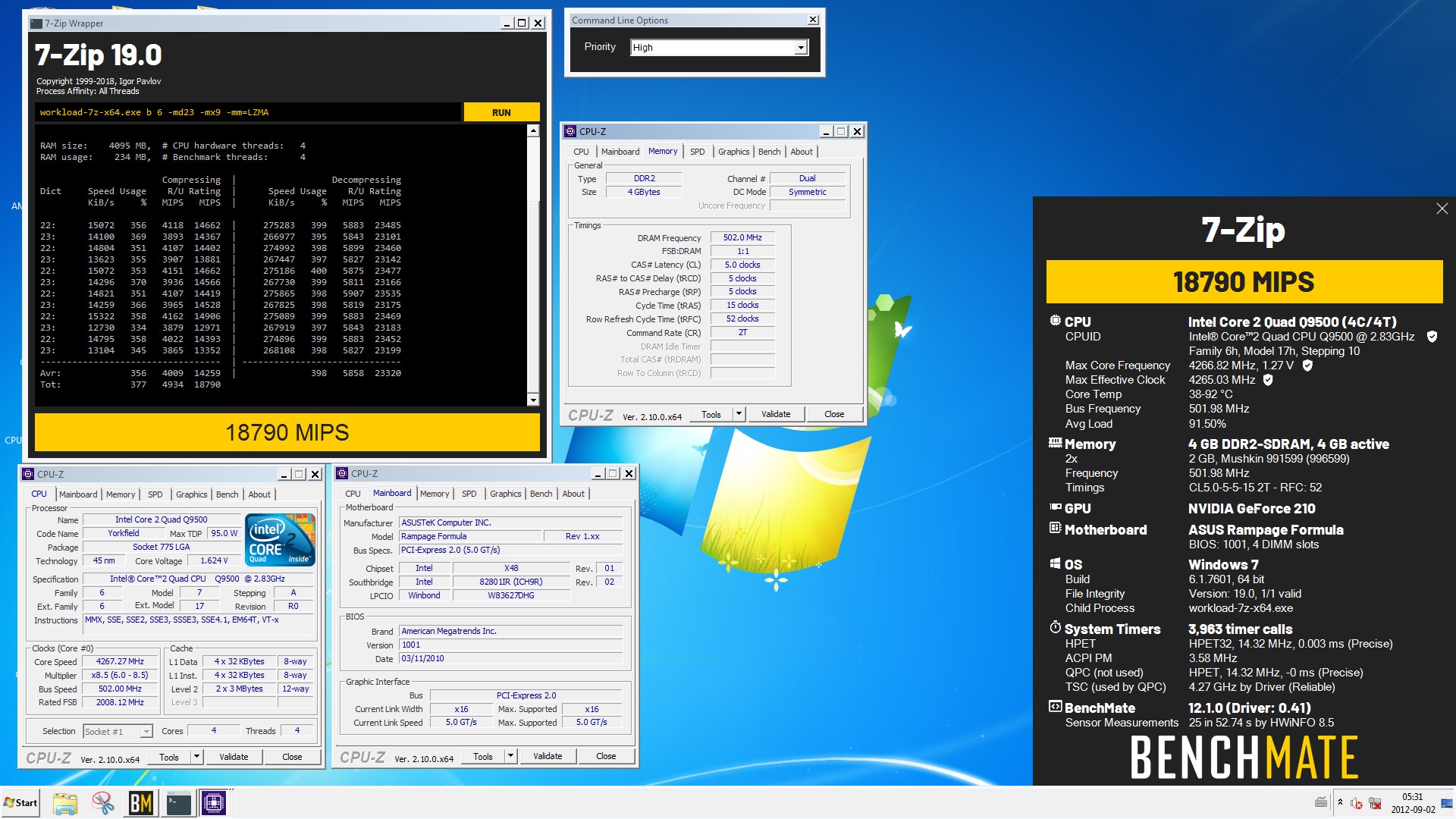Select the CPU tab in CPU-Z Memory window

pyautogui.click(x=581, y=152)
